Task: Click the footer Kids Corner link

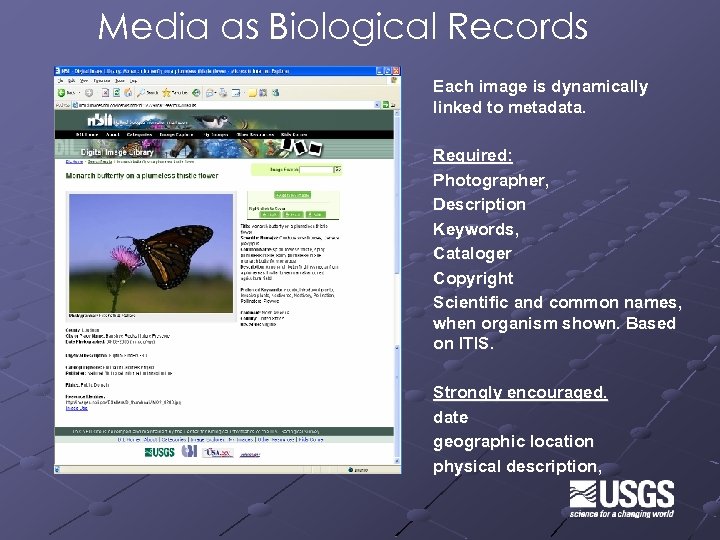Action: 310,439
